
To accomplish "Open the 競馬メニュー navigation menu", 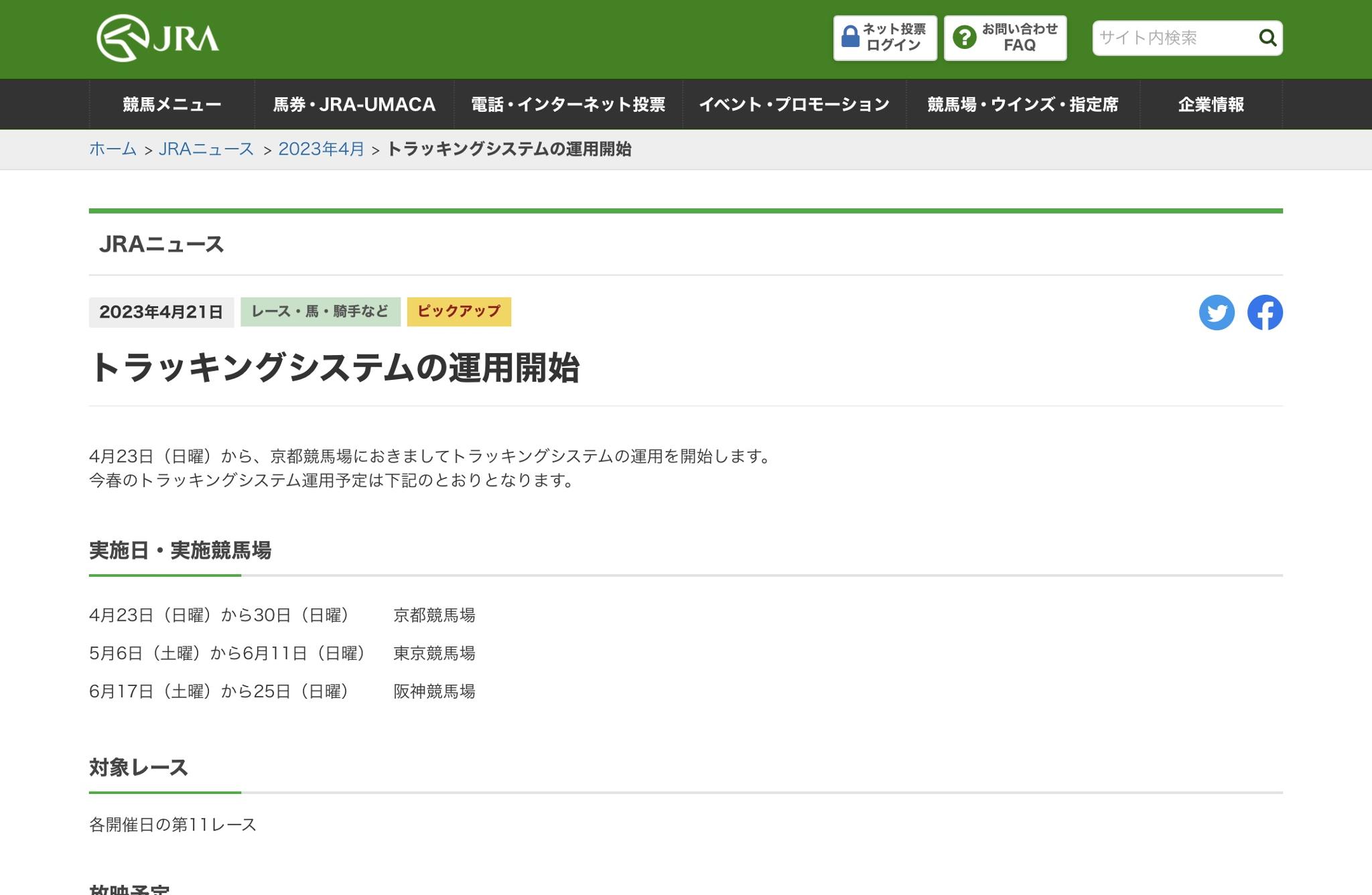I will click(x=171, y=105).
